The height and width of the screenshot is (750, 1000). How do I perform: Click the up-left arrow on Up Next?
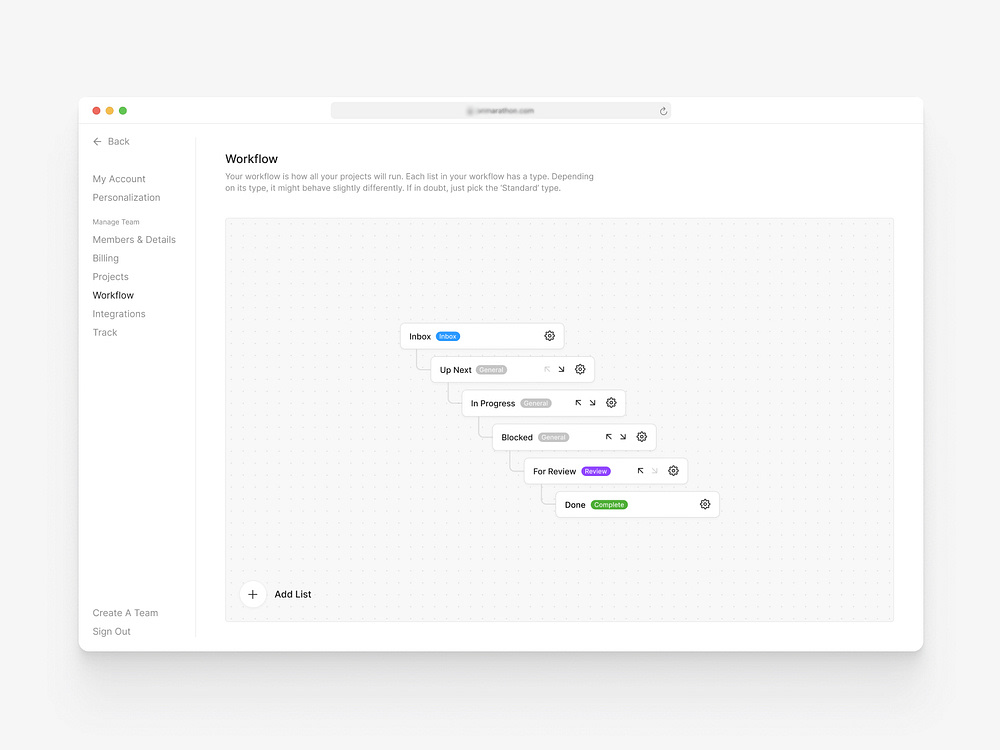pyautogui.click(x=547, y=369)
